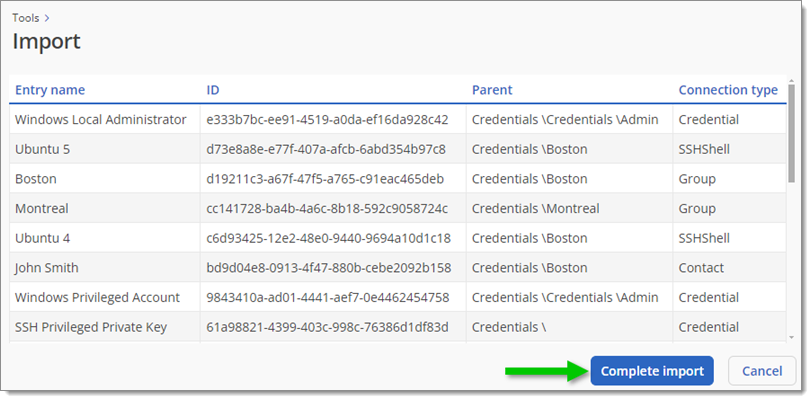Click the Complete import button
This screenshot has height=401, width=812.
[x=652, y=371]
